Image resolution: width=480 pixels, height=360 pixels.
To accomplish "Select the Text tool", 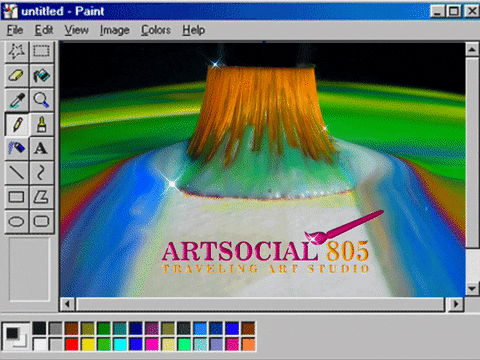I will point(41,148).
